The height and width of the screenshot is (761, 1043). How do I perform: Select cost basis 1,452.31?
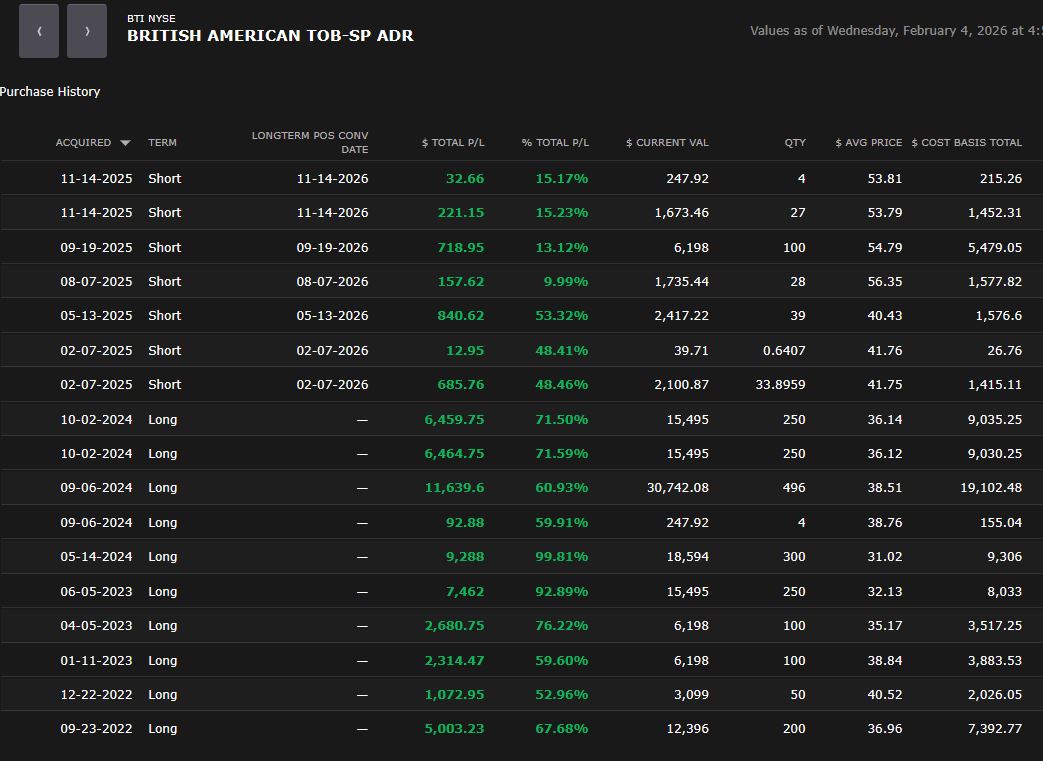tap(995, 212)
